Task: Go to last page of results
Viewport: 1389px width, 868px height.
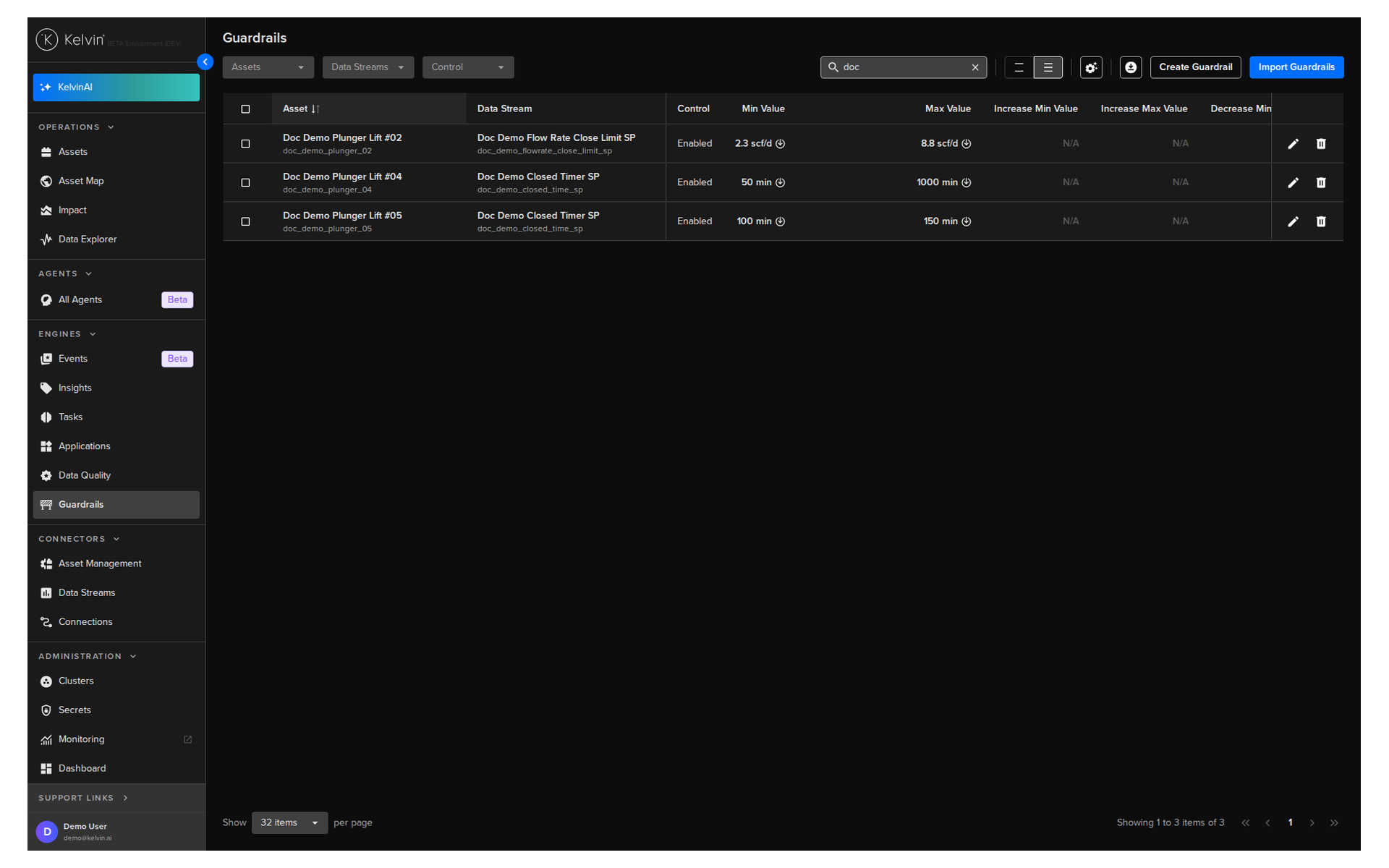Action: [x=1334, y=823]
